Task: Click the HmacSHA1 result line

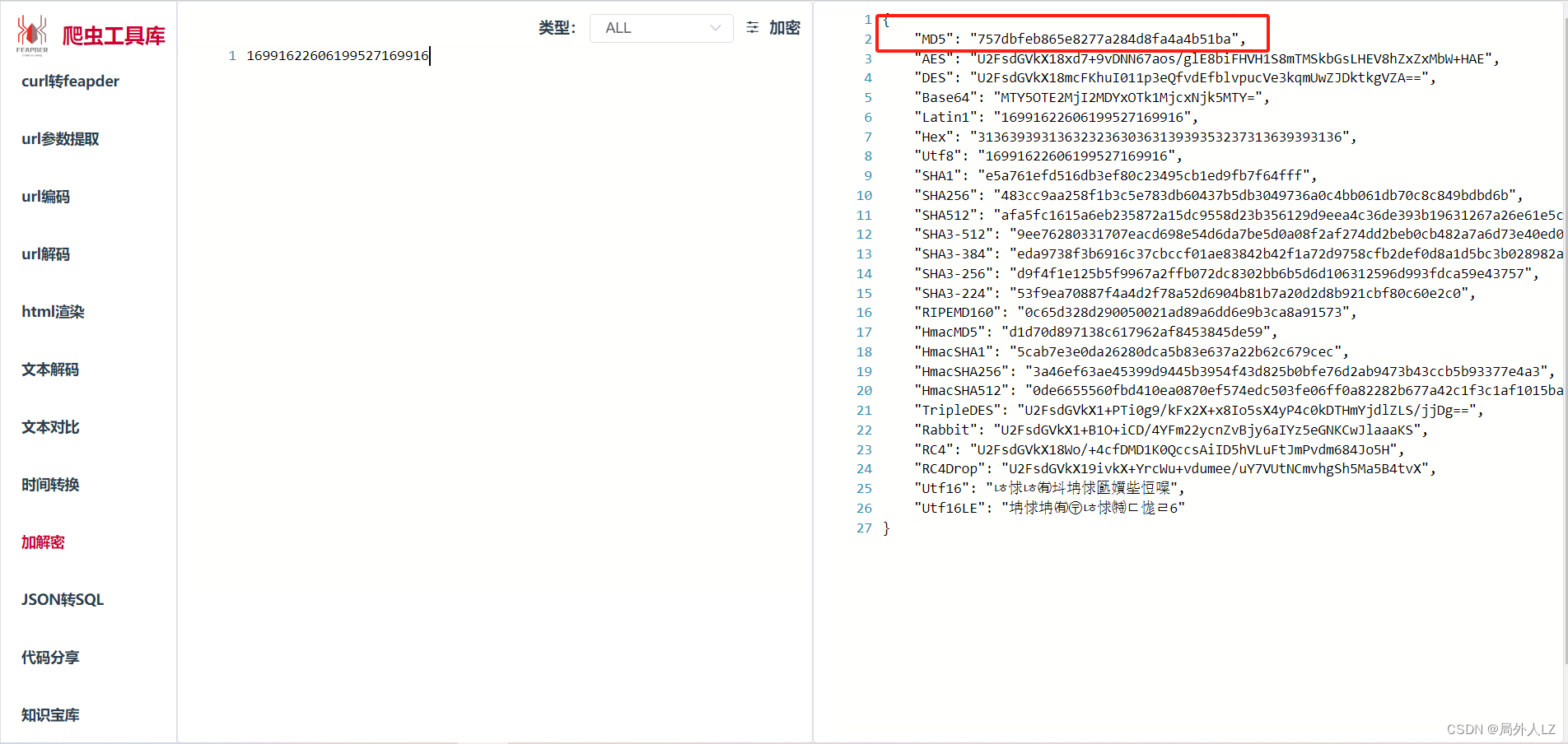Action: tap(1132, 352)
